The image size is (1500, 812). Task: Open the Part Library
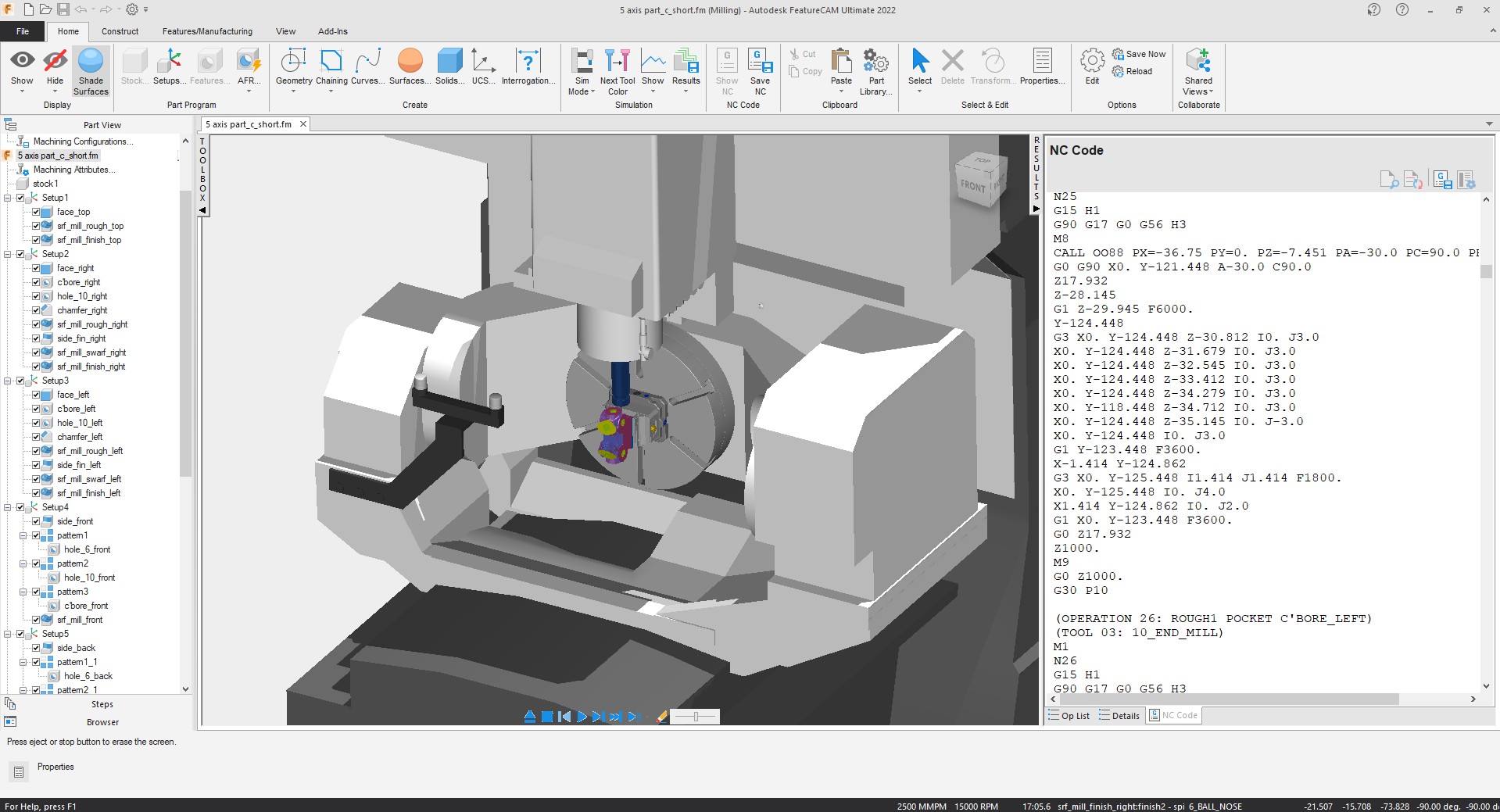pos(876,72)
